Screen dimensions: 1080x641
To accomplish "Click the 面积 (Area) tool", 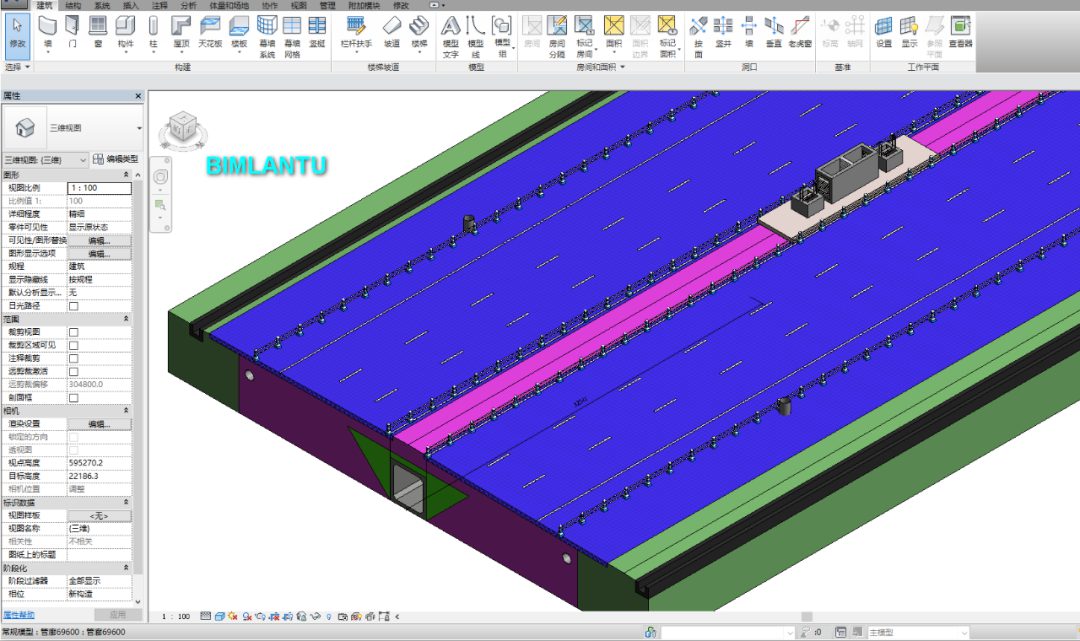I will tap(614, 32).
